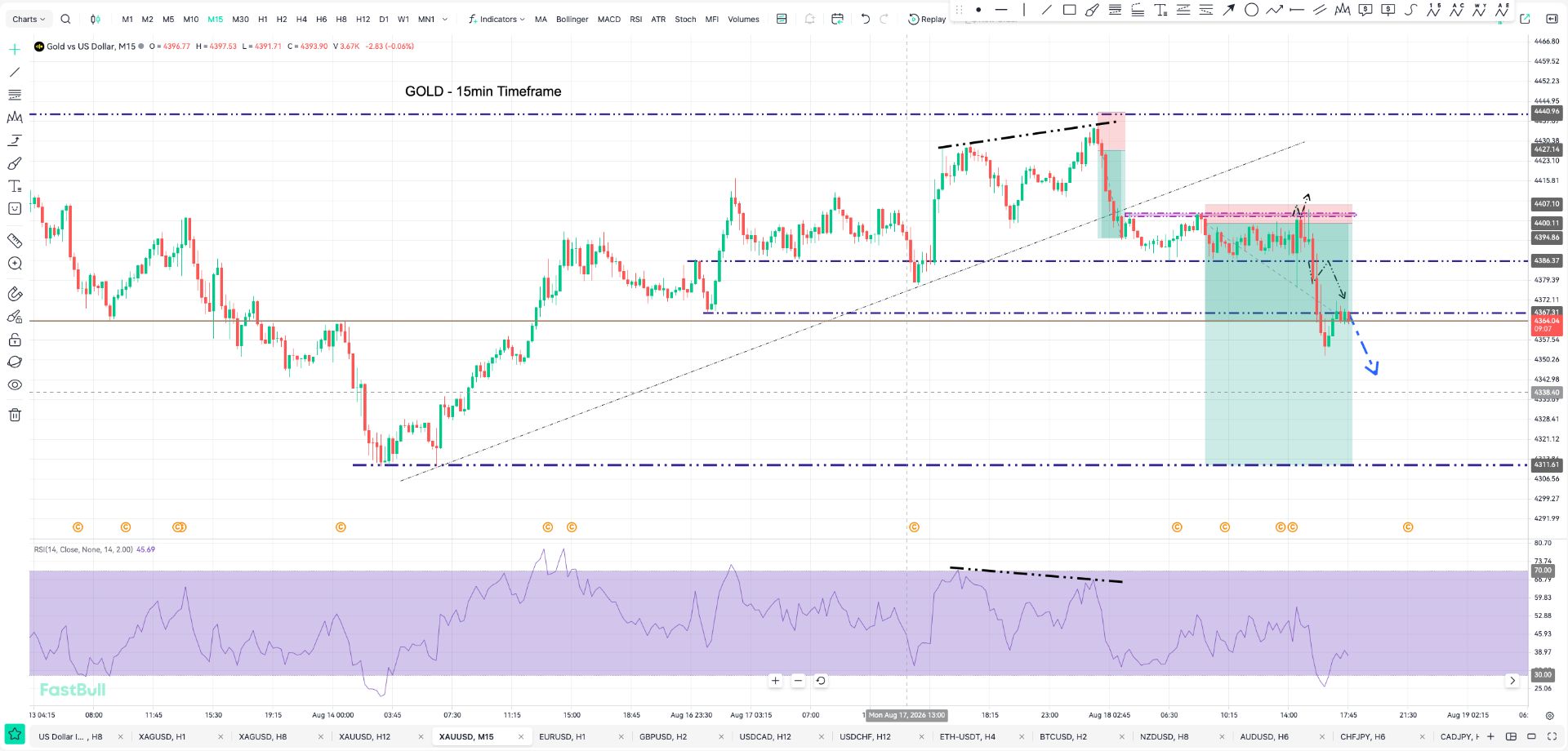Open chart settings gear icon
Screen dimensions: 1568x751
(x=1550, y=715)
